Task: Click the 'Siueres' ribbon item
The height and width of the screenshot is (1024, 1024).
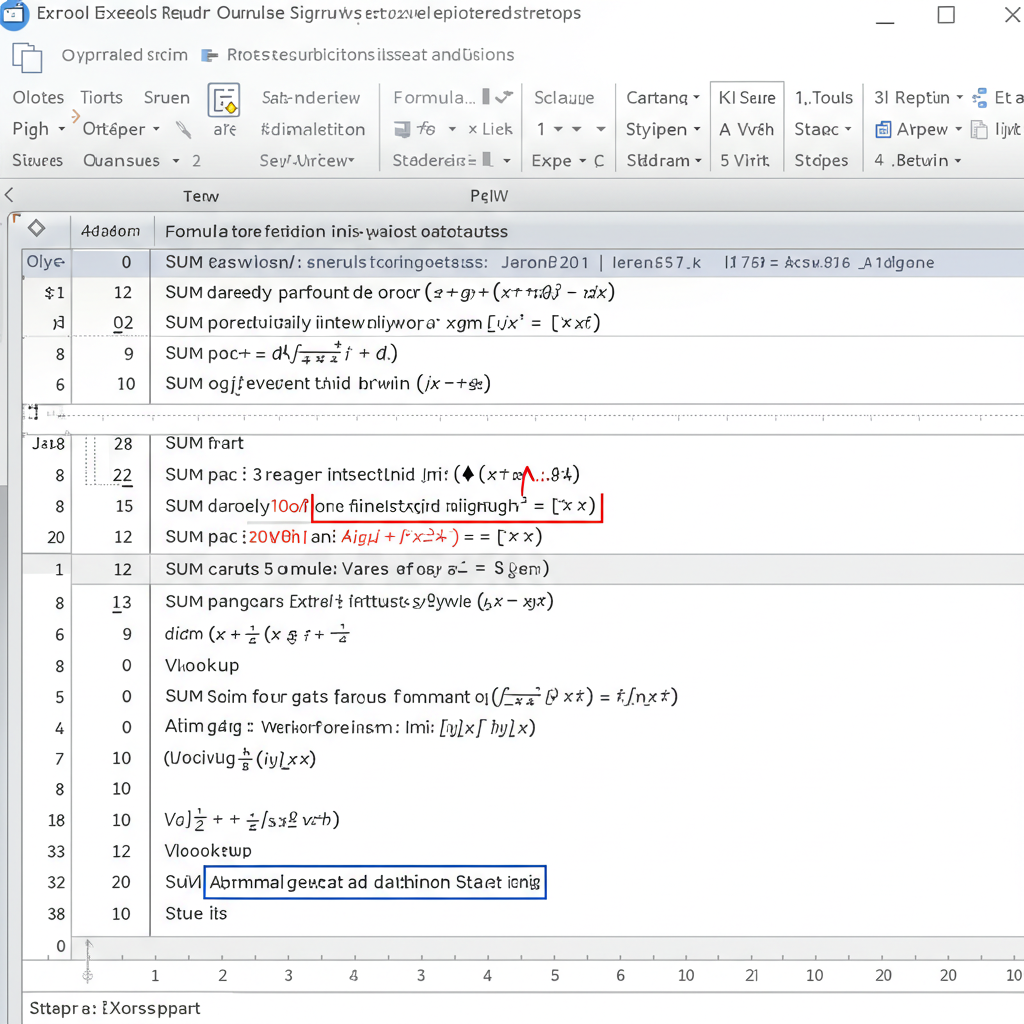Action: coord(38,161)
